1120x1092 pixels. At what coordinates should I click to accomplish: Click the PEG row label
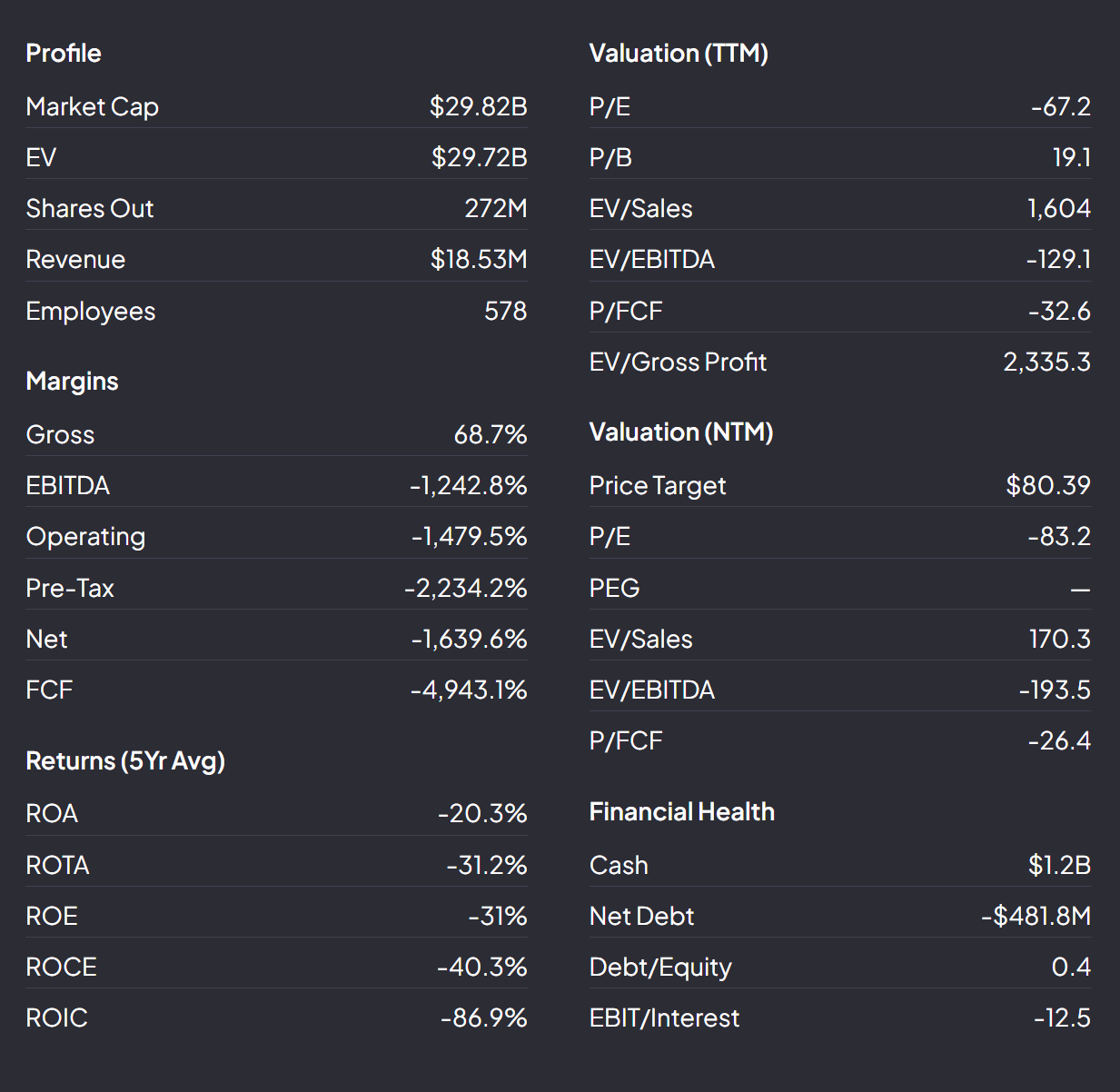pos(615,588)
